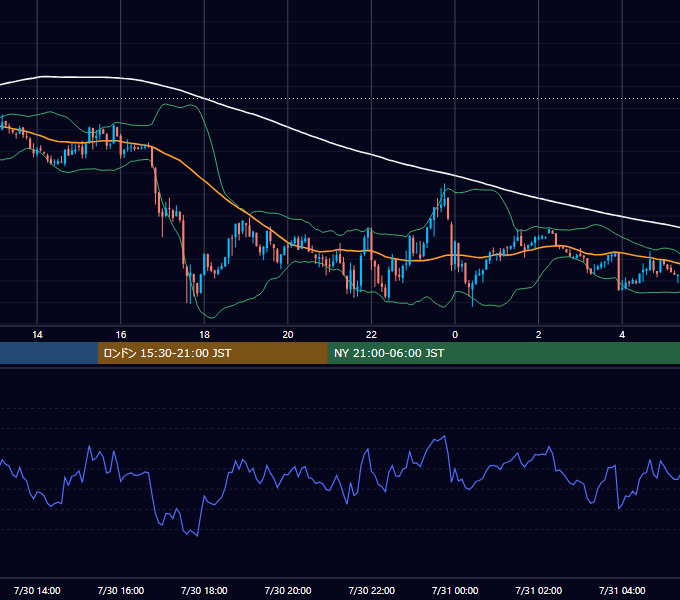Click the 7/30 16:00 time label
680x600 pixels.
click(x=121, y=590)
